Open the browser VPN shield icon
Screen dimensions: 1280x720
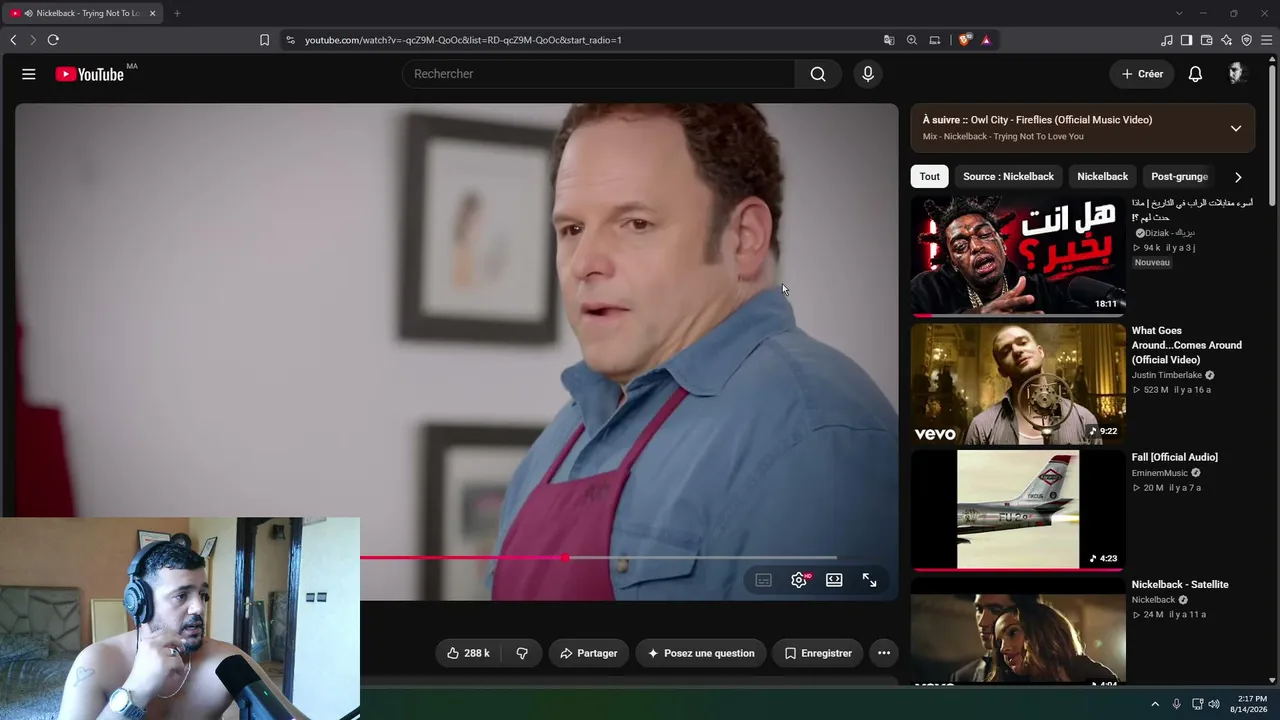coord(1246,40)
